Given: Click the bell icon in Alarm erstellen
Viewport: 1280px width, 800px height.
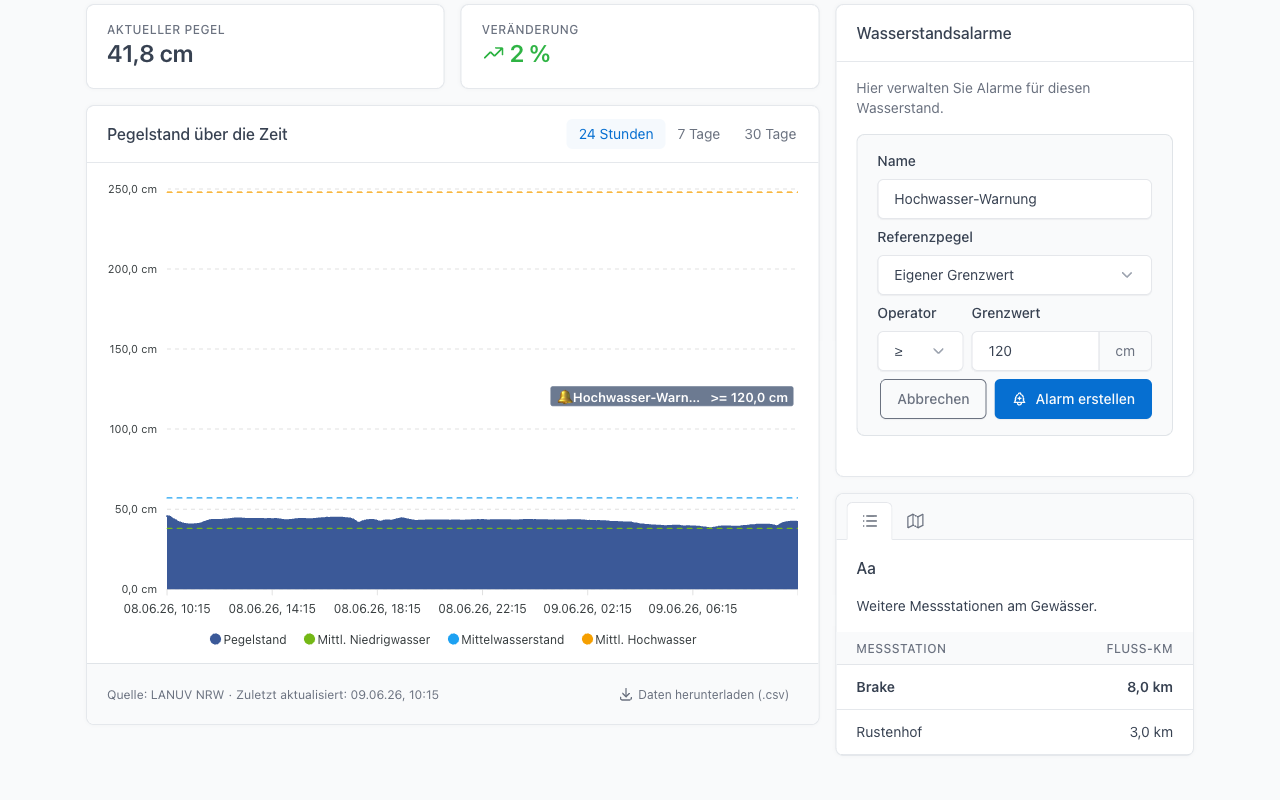Looking at the screenshot, I should (x=1020, y=399).
